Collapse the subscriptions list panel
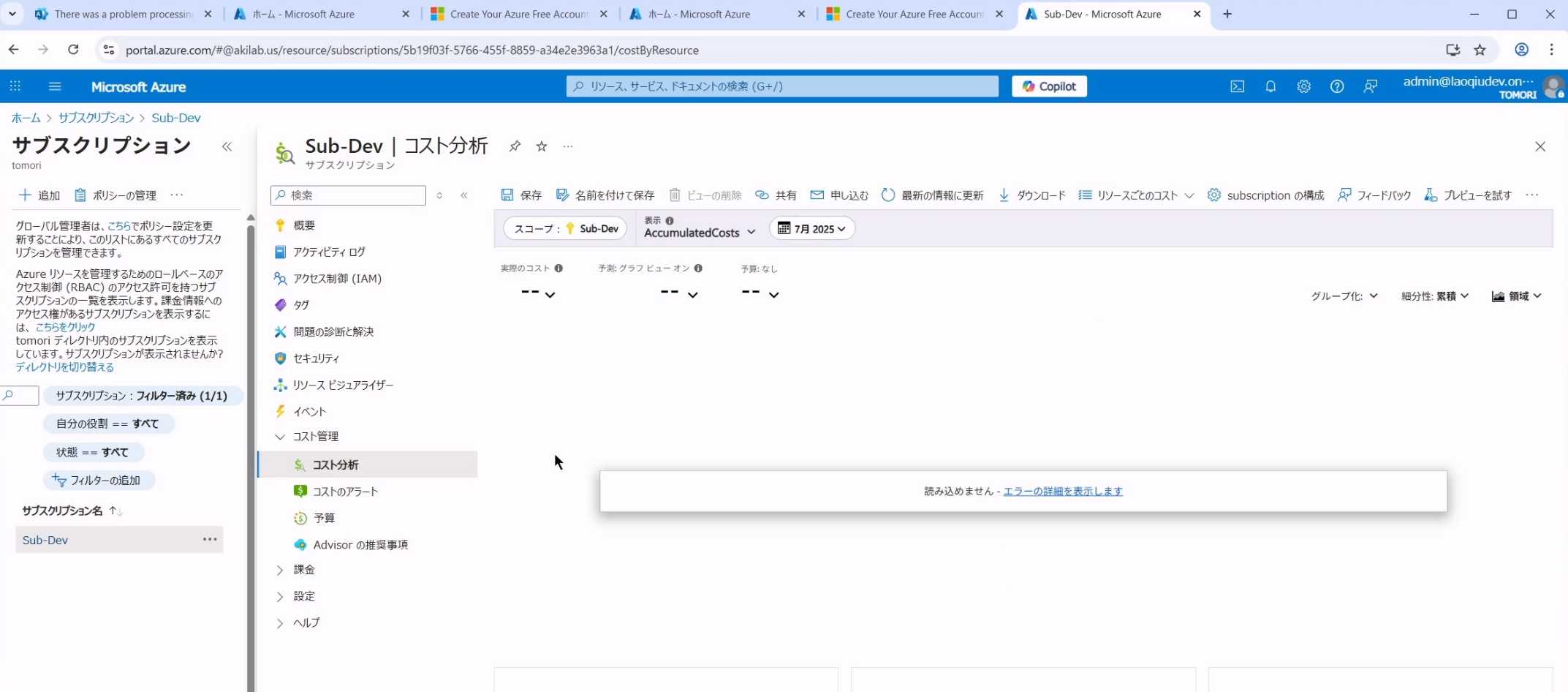The height and width of the screenshot is (692, 1568). coord(227,146)
